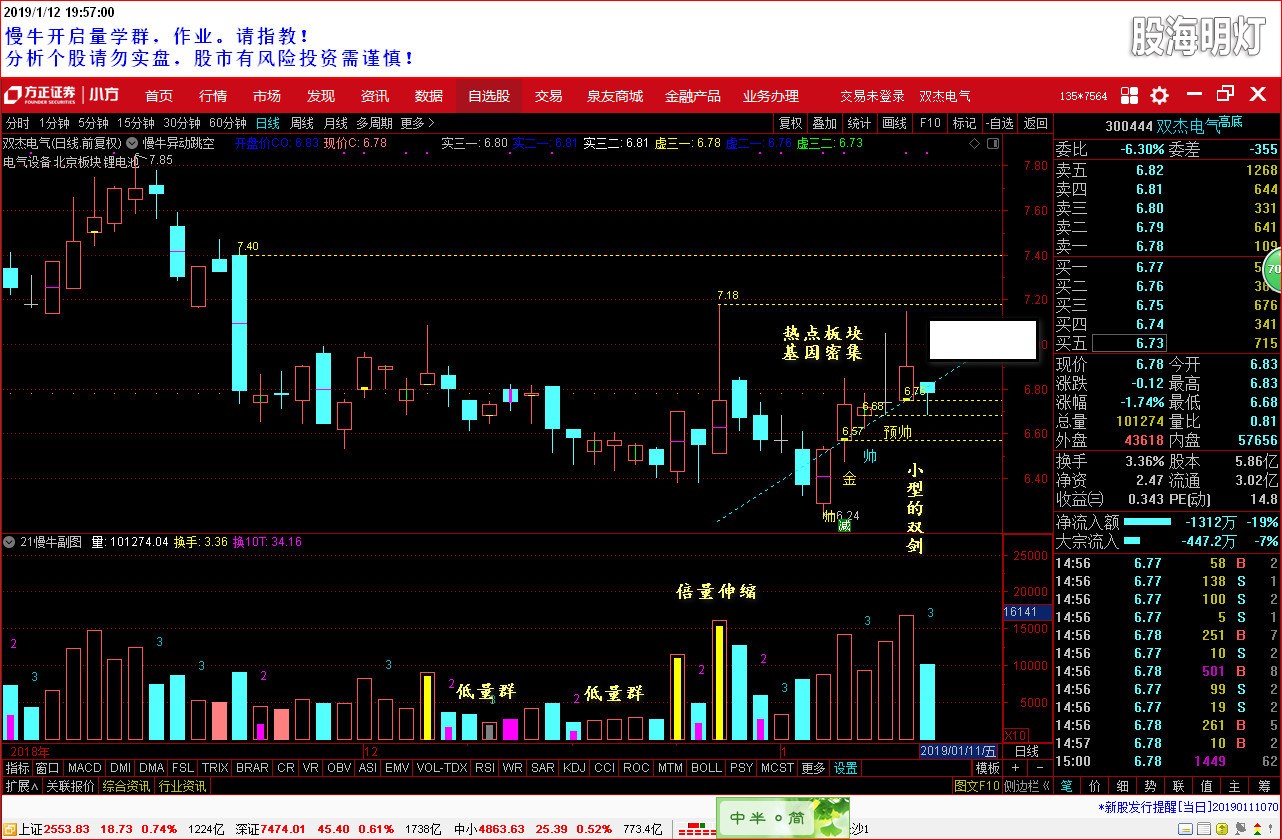This screenshot has width=1282, height=840.
Task: Expand the 更多 period options
Action: pos(416,123)
